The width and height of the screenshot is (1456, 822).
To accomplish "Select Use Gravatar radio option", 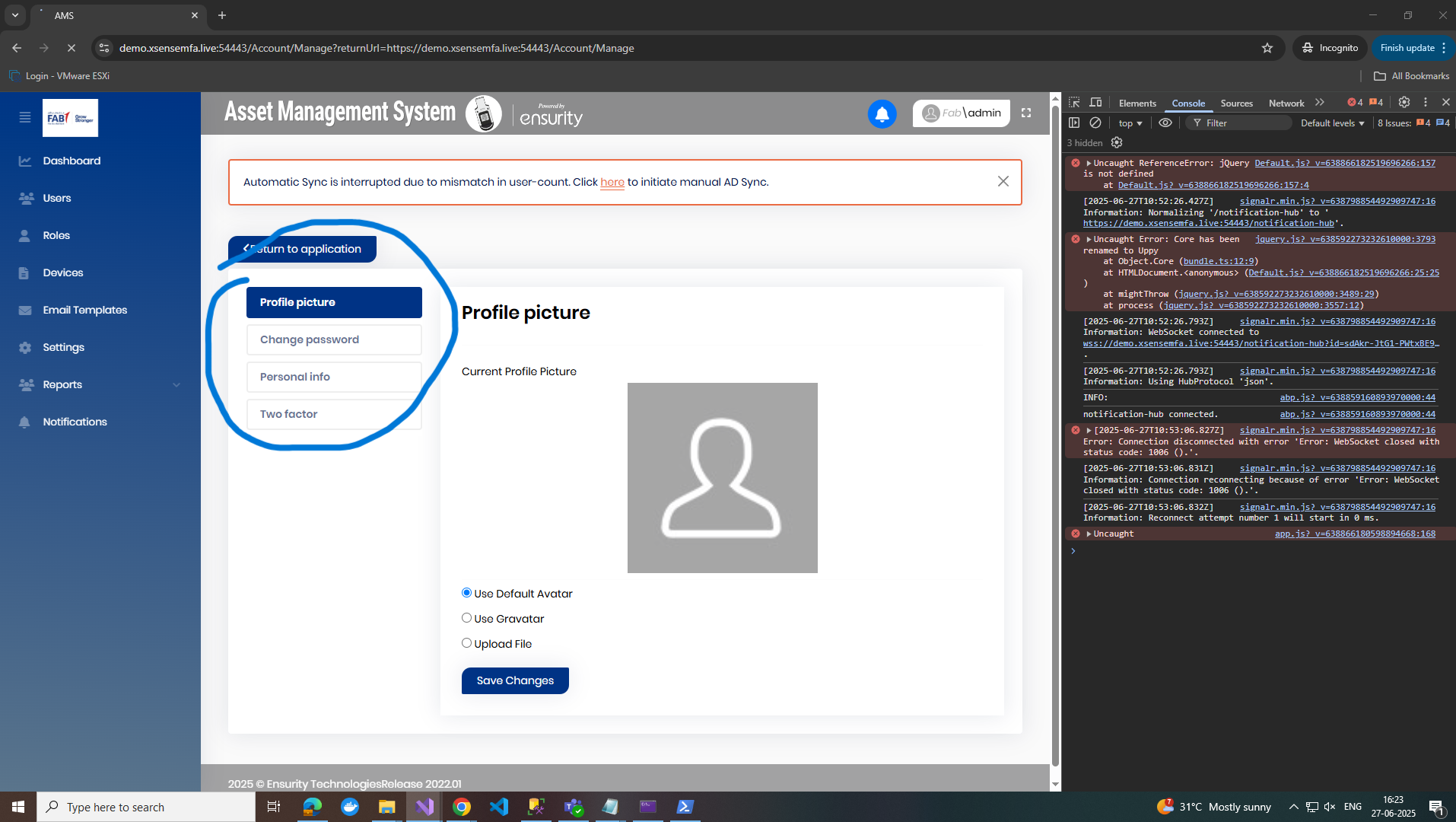I will coord(466,618).
